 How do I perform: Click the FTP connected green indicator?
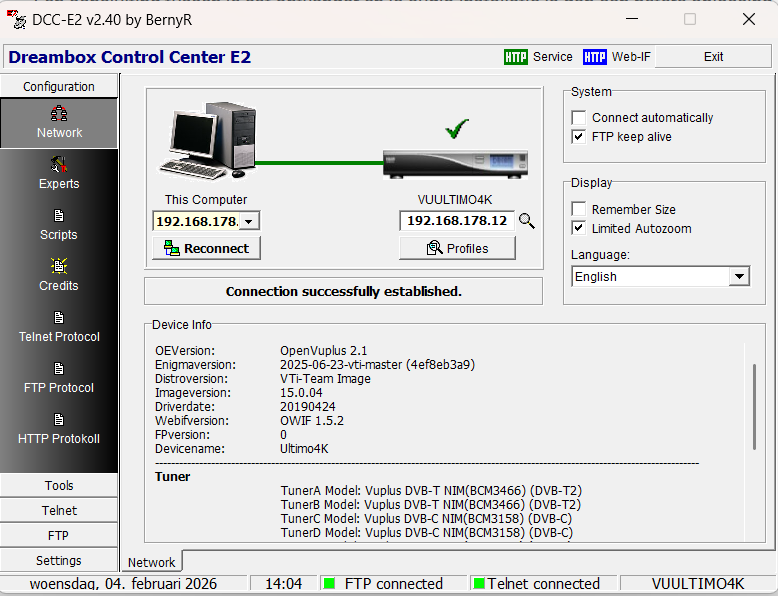point(329,584)
